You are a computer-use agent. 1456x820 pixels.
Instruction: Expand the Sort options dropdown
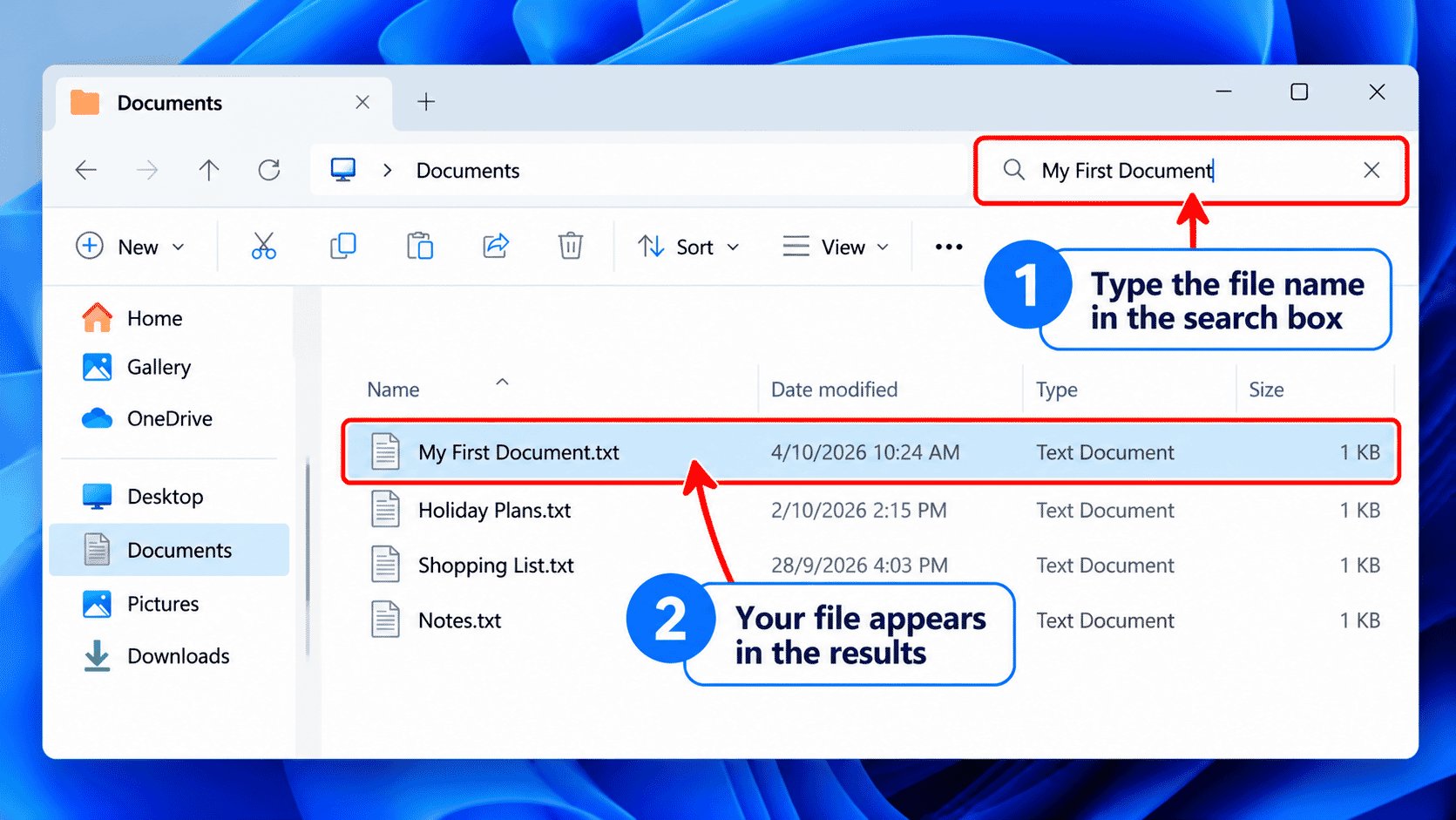688,247
